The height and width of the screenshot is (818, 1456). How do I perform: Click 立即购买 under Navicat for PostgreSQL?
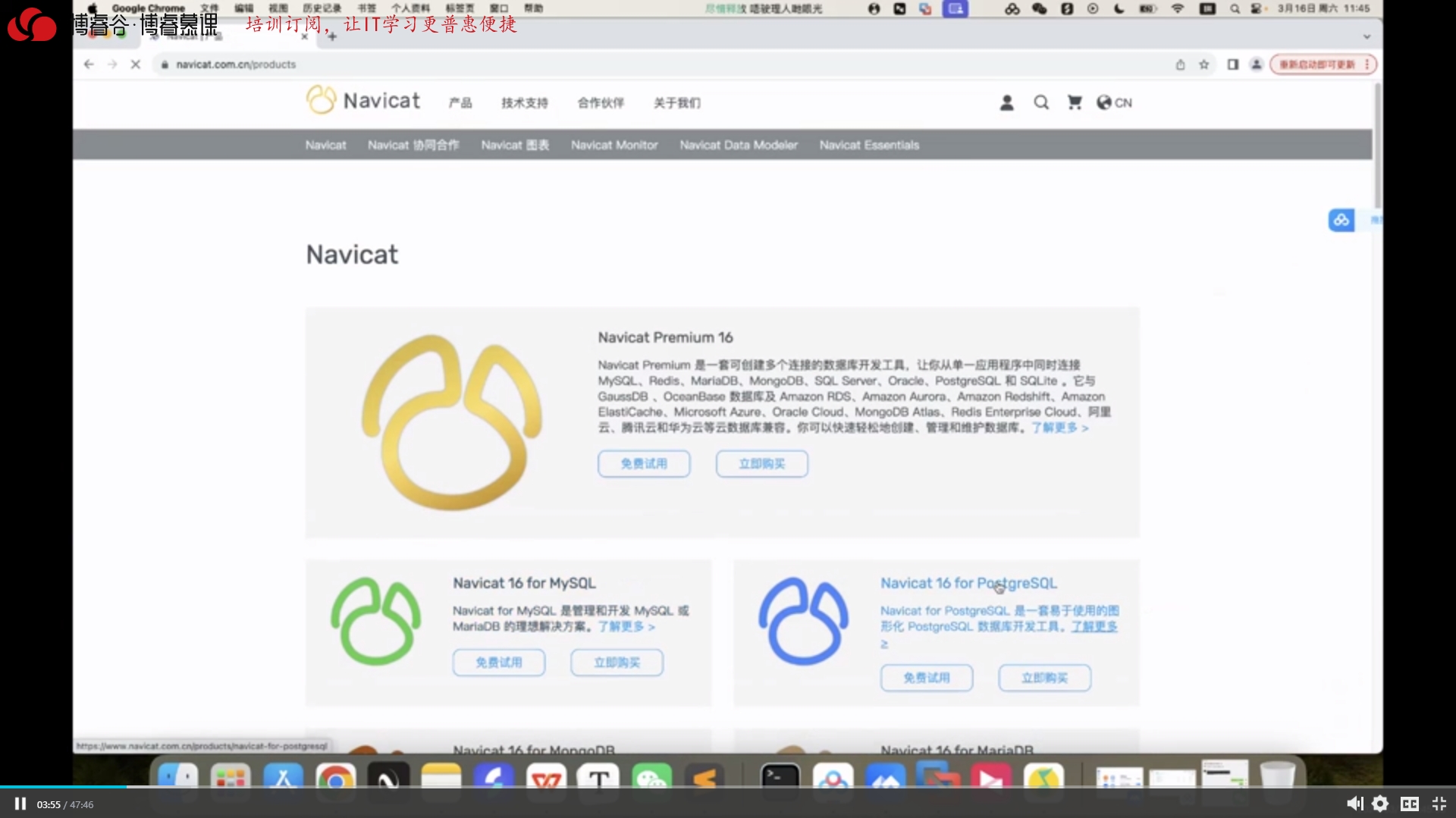[x=1045, y=678]
